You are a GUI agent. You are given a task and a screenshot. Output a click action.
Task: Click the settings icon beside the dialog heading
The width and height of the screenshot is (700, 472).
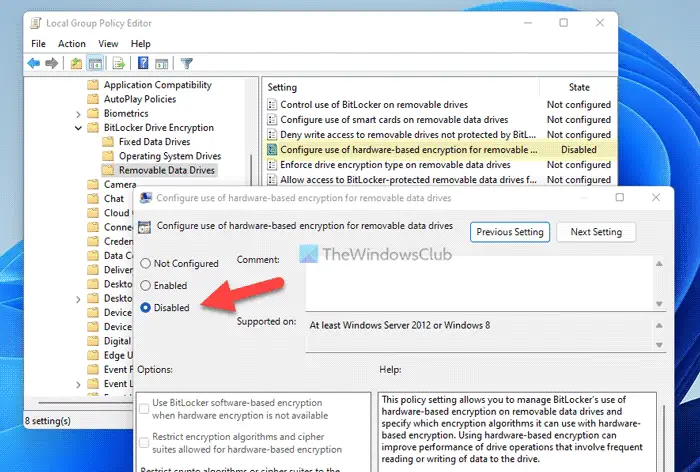click(144, 227)
